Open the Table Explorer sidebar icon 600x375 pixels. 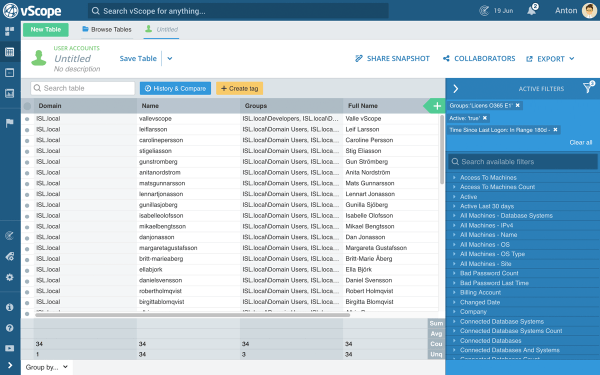coord(10,52)
